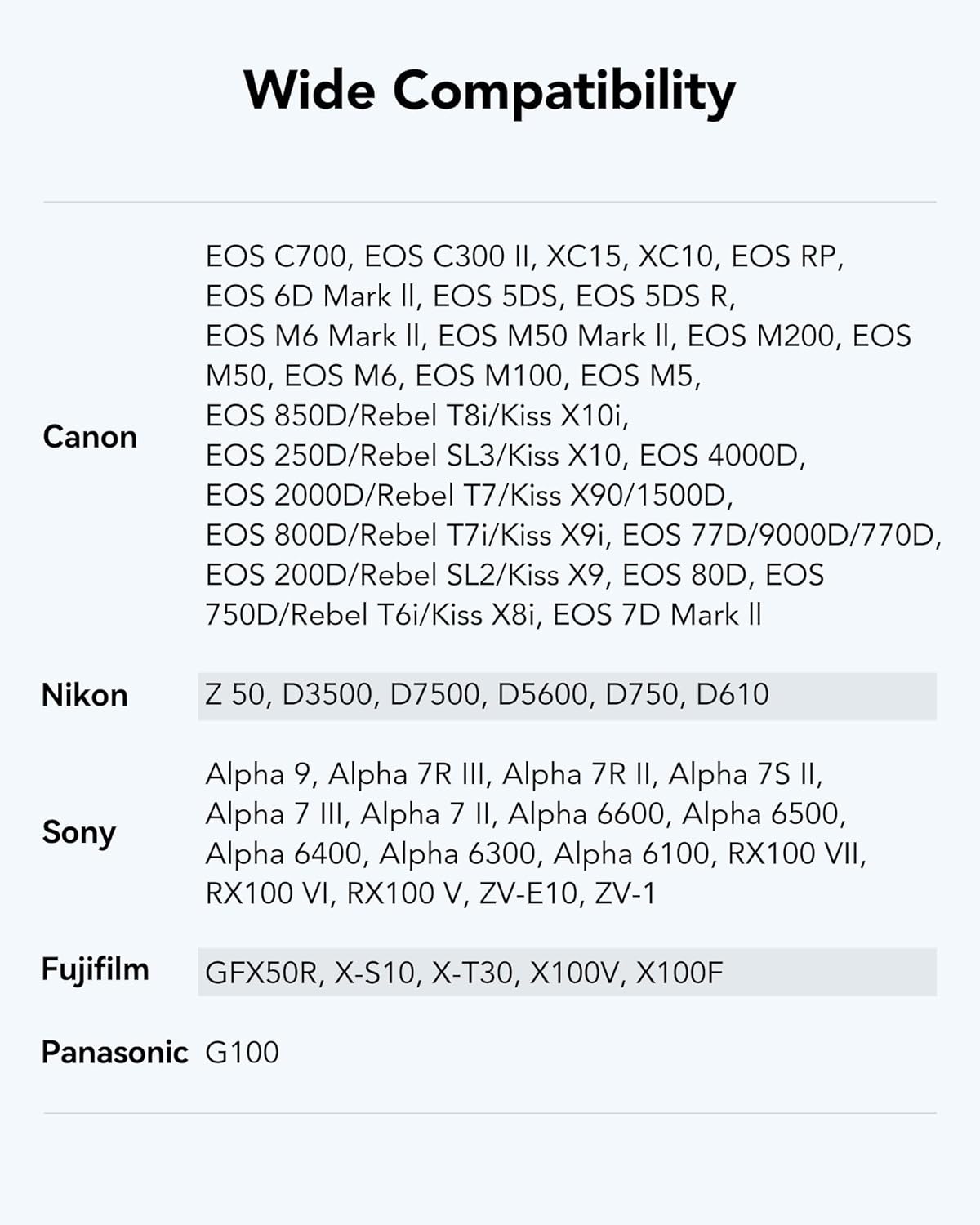Click the Sony brand label
Viewport: 980px width, 1225px height.
(x=79, y=832)
